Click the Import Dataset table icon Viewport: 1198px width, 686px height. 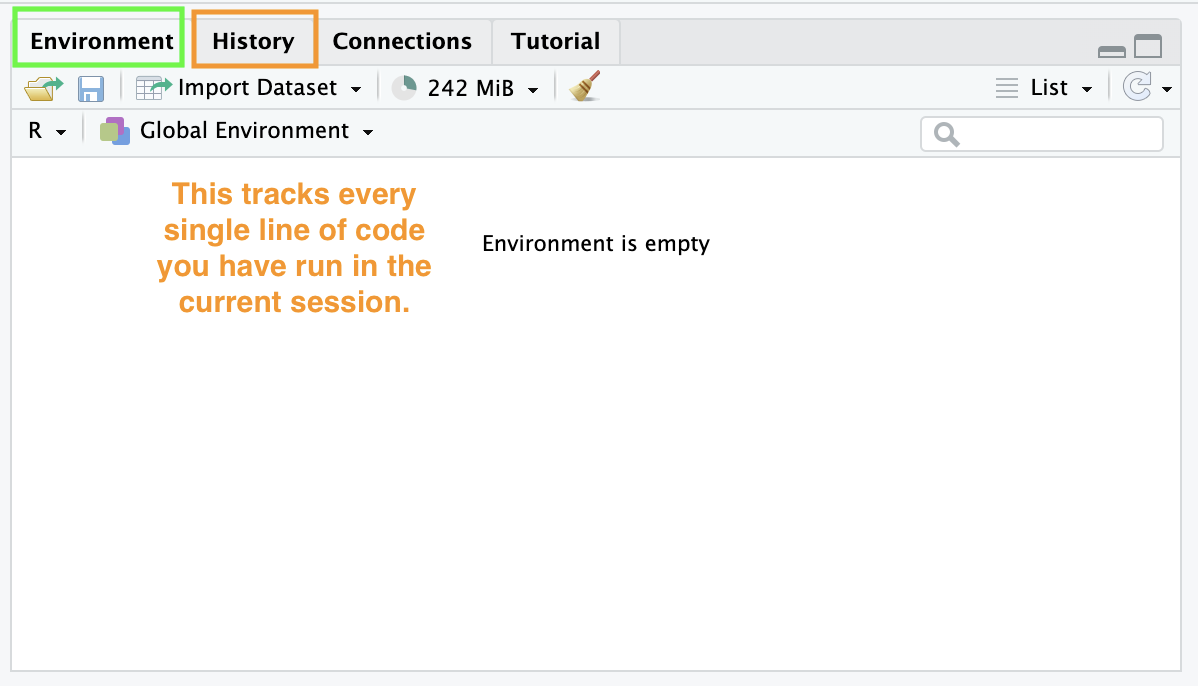pos(154,88)
